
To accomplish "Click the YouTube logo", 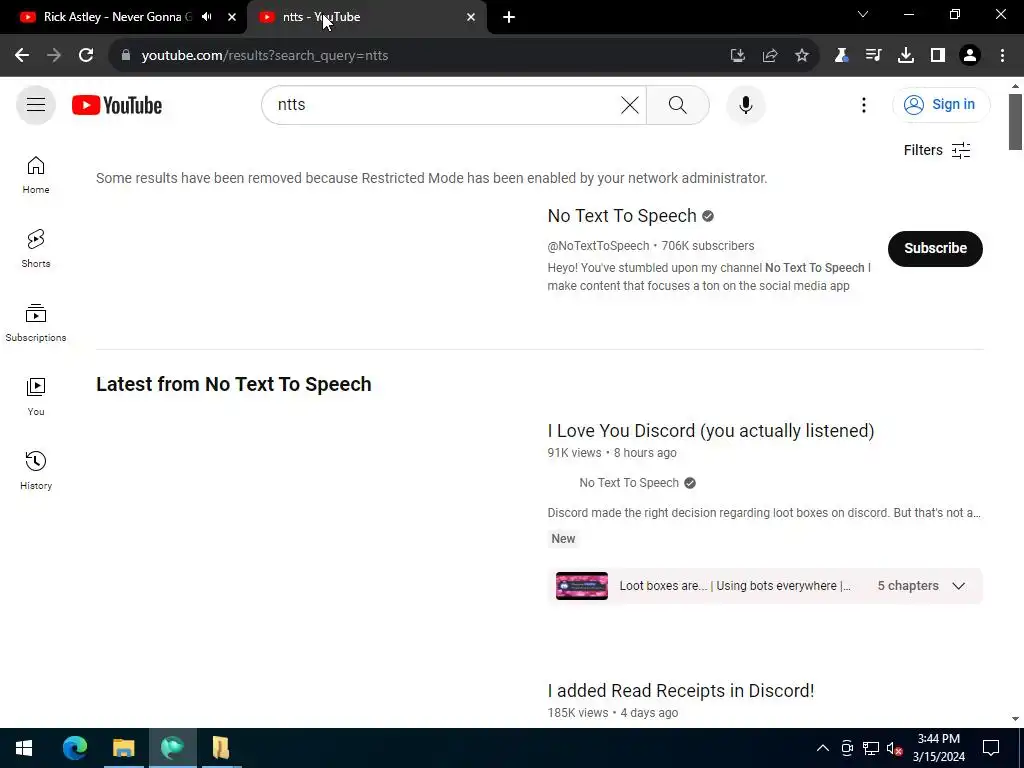I will [117, 105].
